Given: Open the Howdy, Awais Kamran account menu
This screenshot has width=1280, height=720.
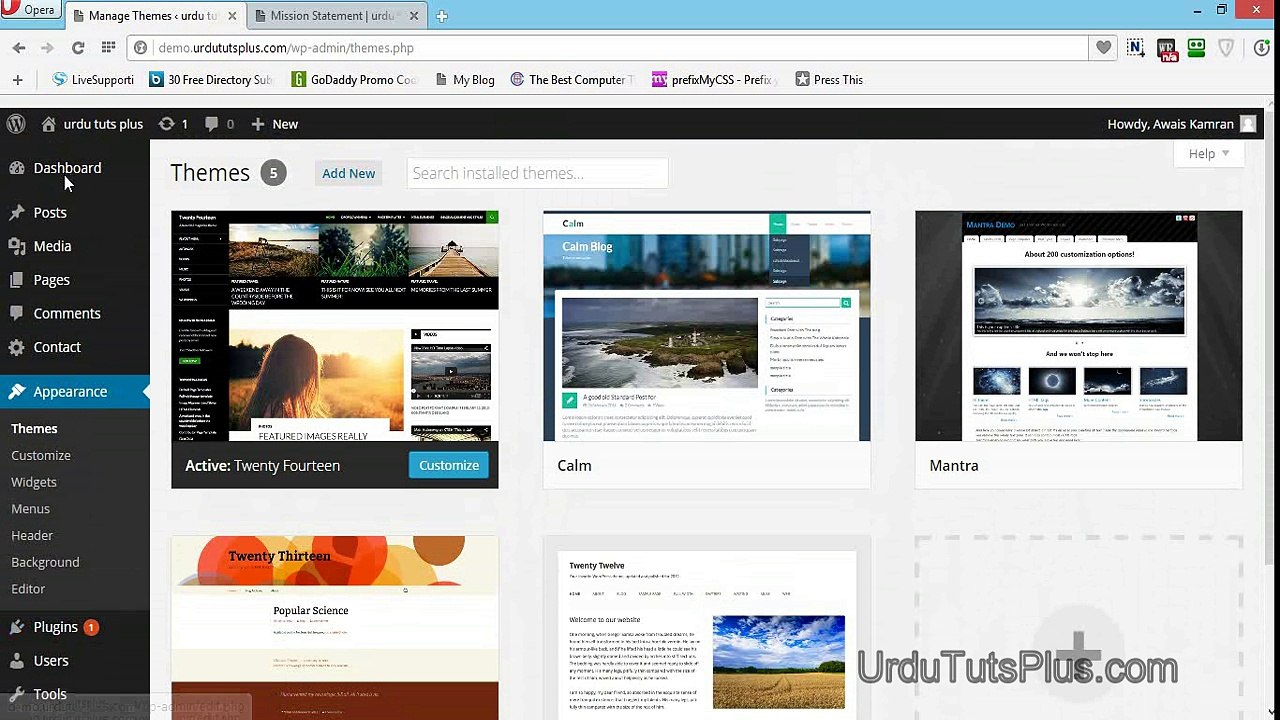Looking at the screenshot, I should (1181, 124).
